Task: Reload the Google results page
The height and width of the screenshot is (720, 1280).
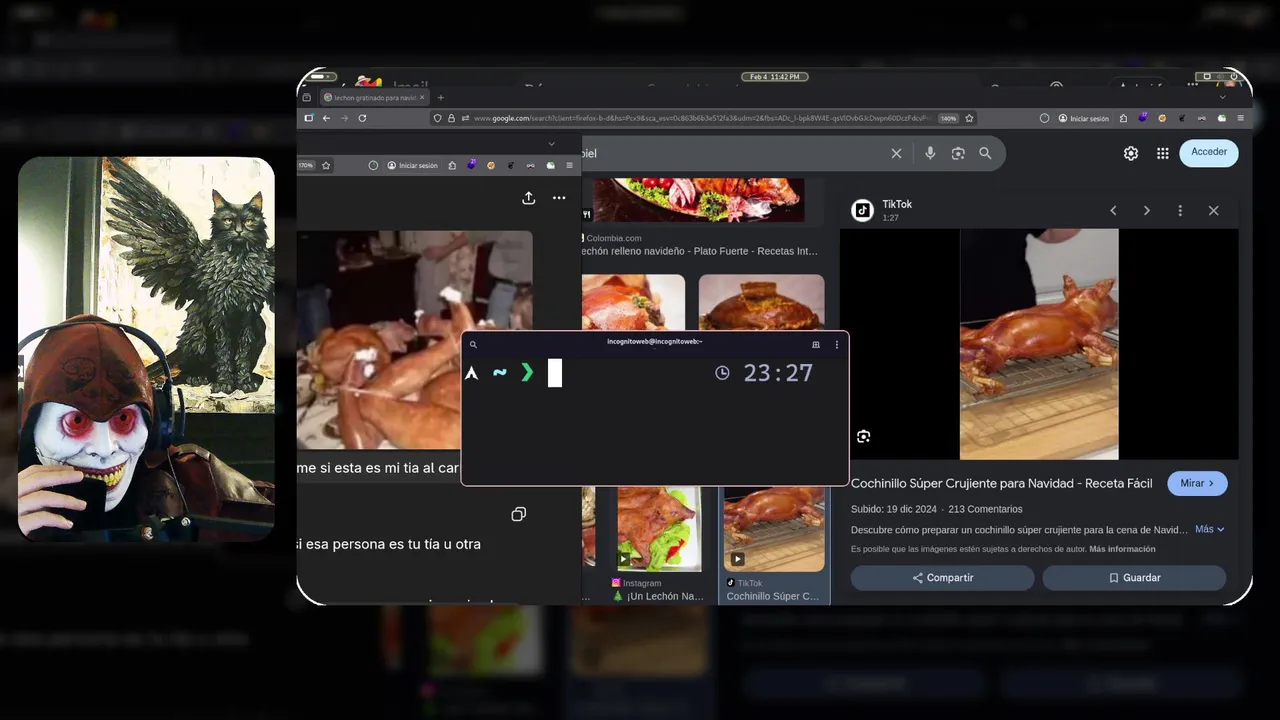Action: coord(362,118)
